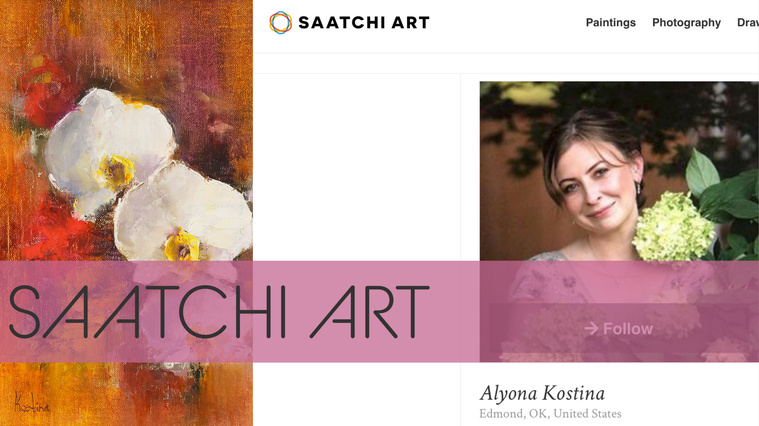
Task: Click the yellow center of upper orchid
Action: click(x=116, y=172)
